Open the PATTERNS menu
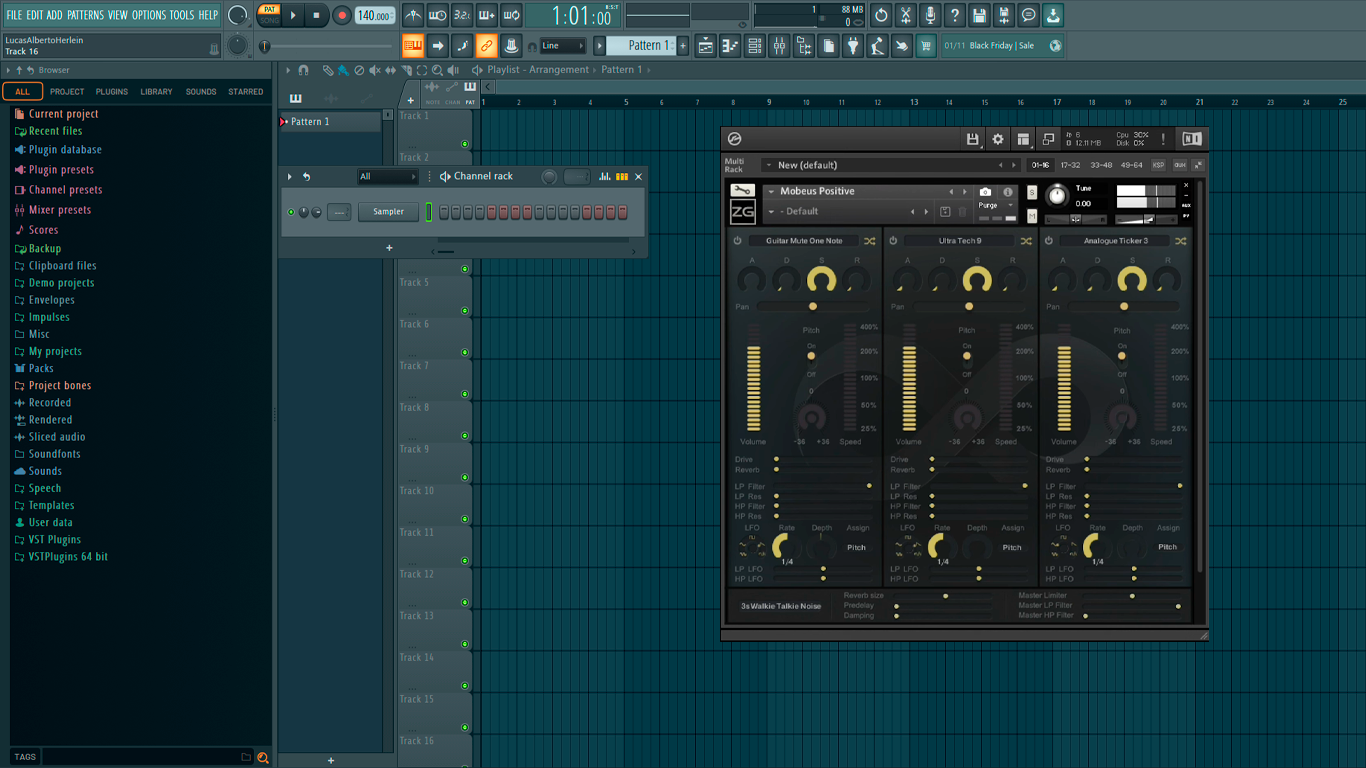Screen dimensions: 1366x768 85,15
